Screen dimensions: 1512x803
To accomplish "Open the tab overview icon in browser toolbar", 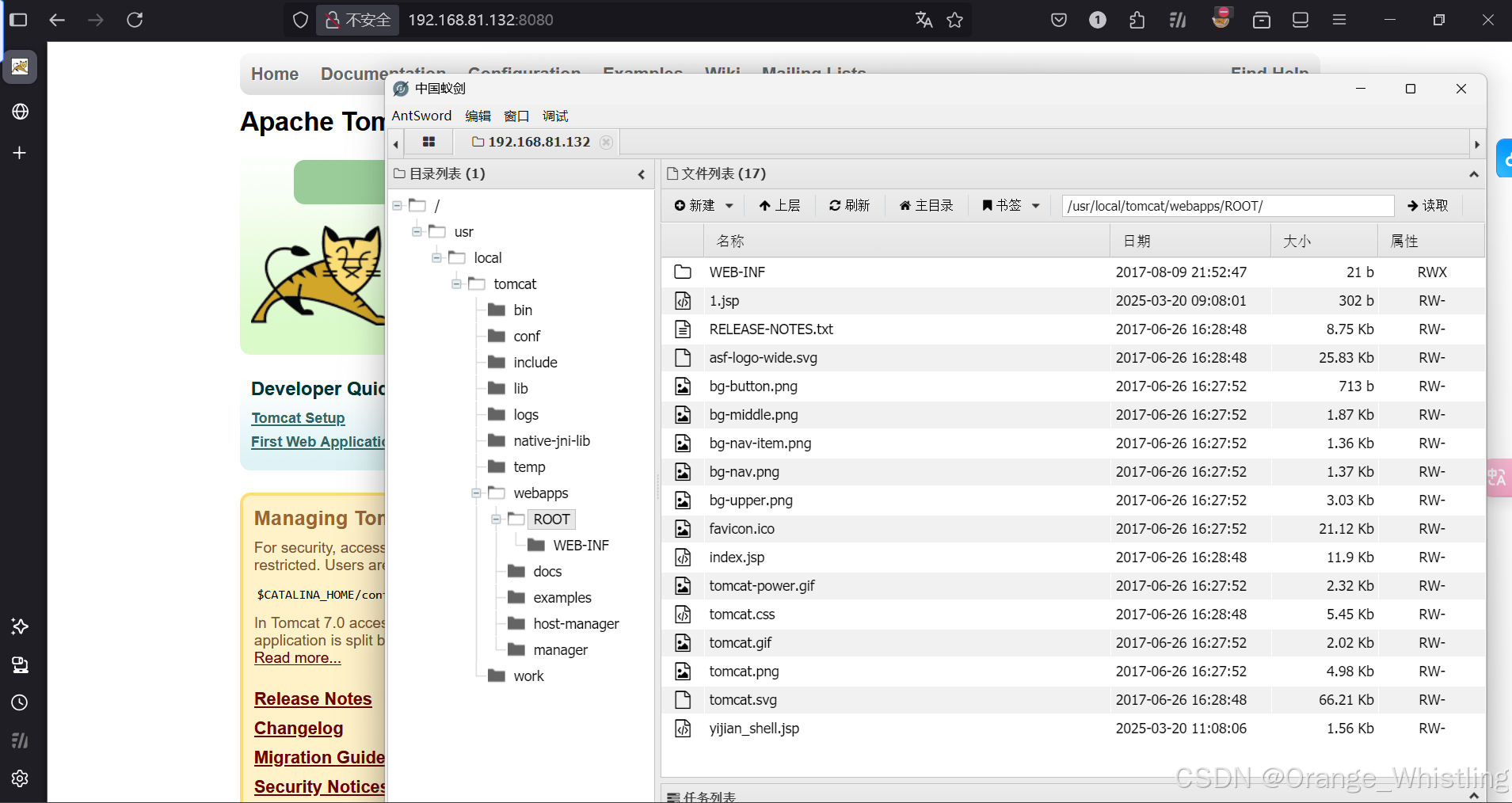I will [x=1262, y=20].
